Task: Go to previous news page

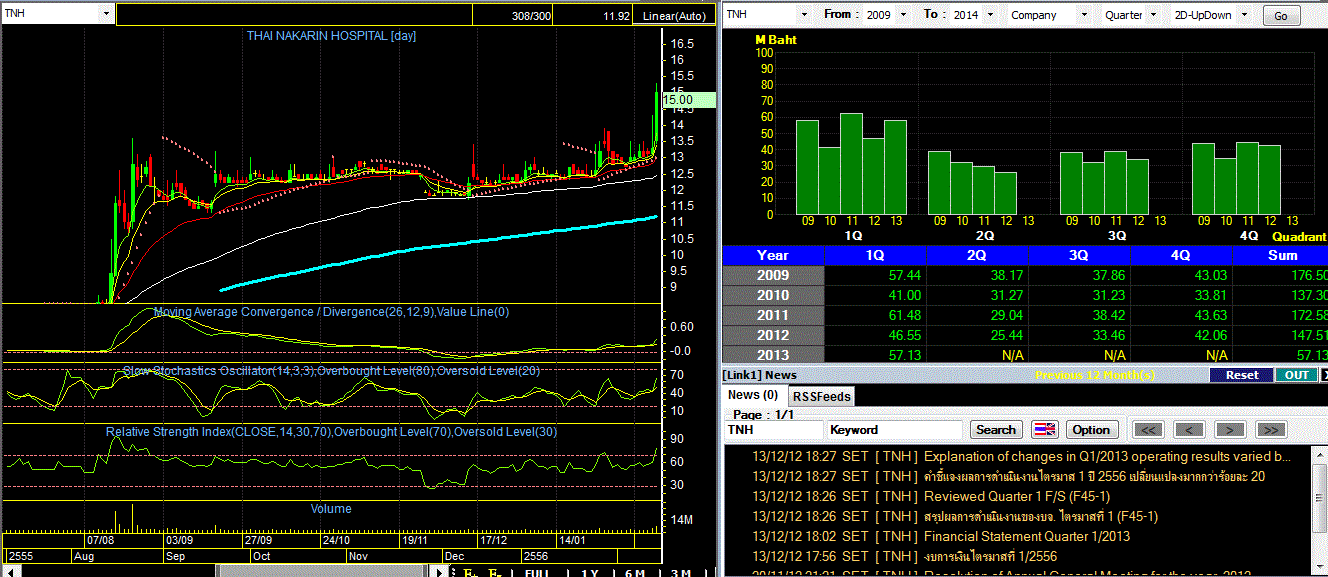Action: coord(1189,430)
